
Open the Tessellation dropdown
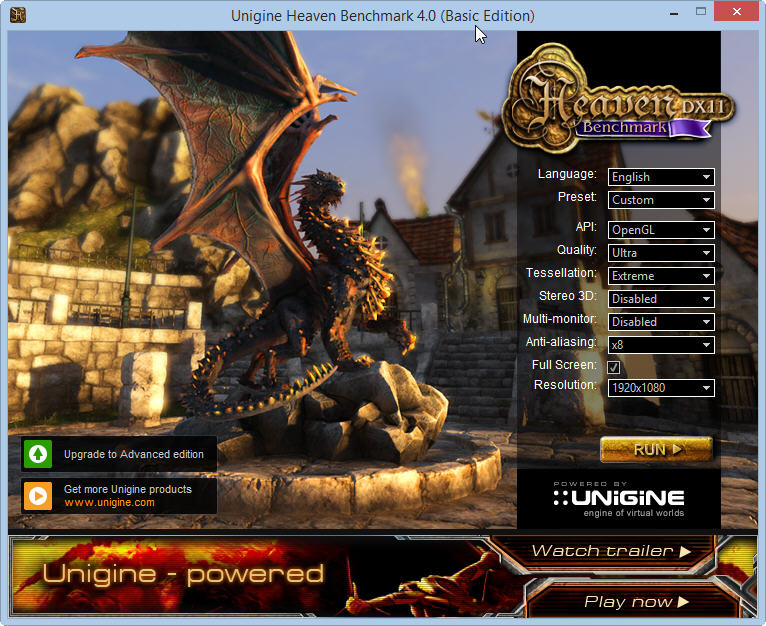point(661,276)
